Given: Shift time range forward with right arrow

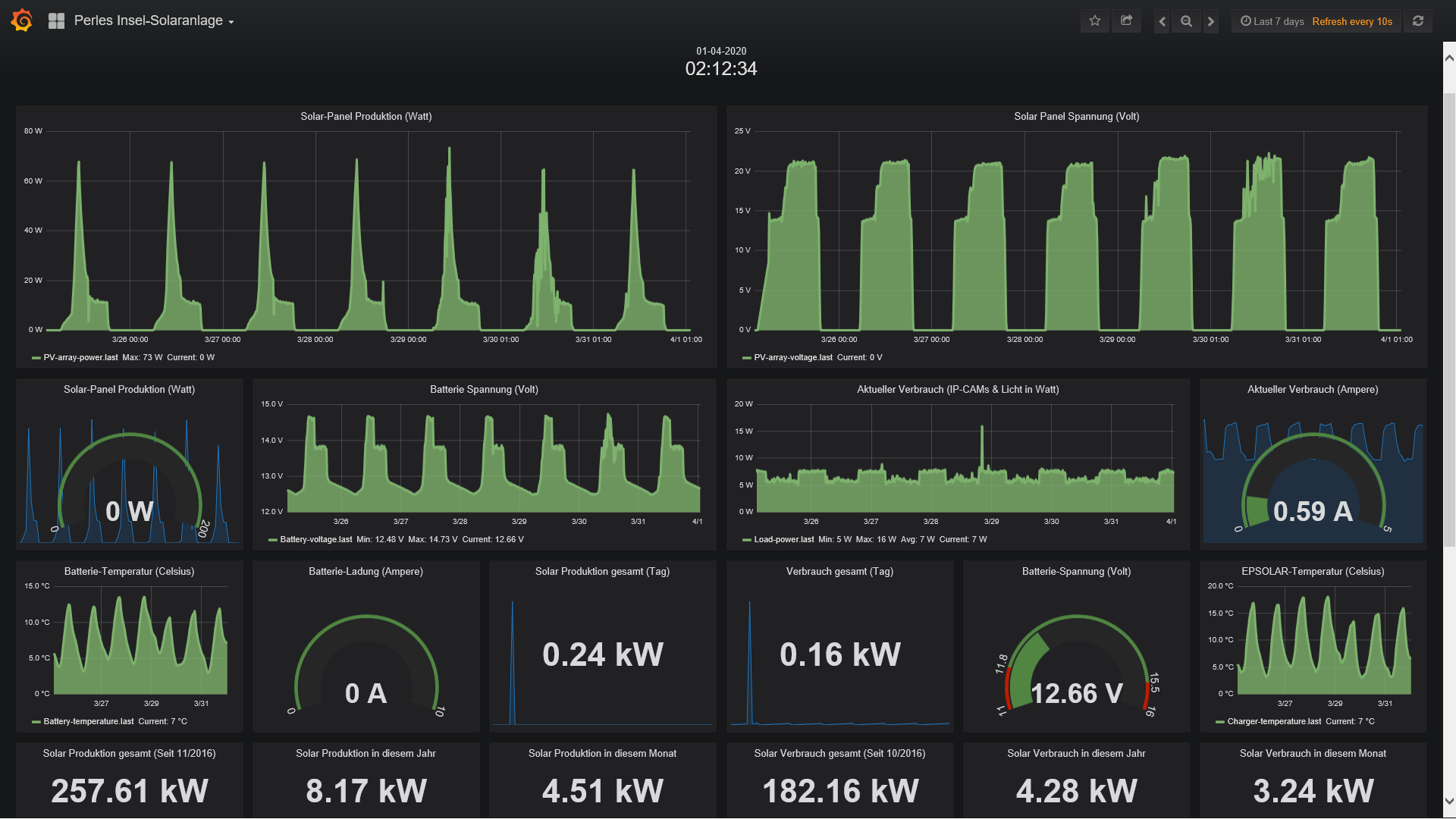Looking at the screenshot, I should (x=1211, y=21).
